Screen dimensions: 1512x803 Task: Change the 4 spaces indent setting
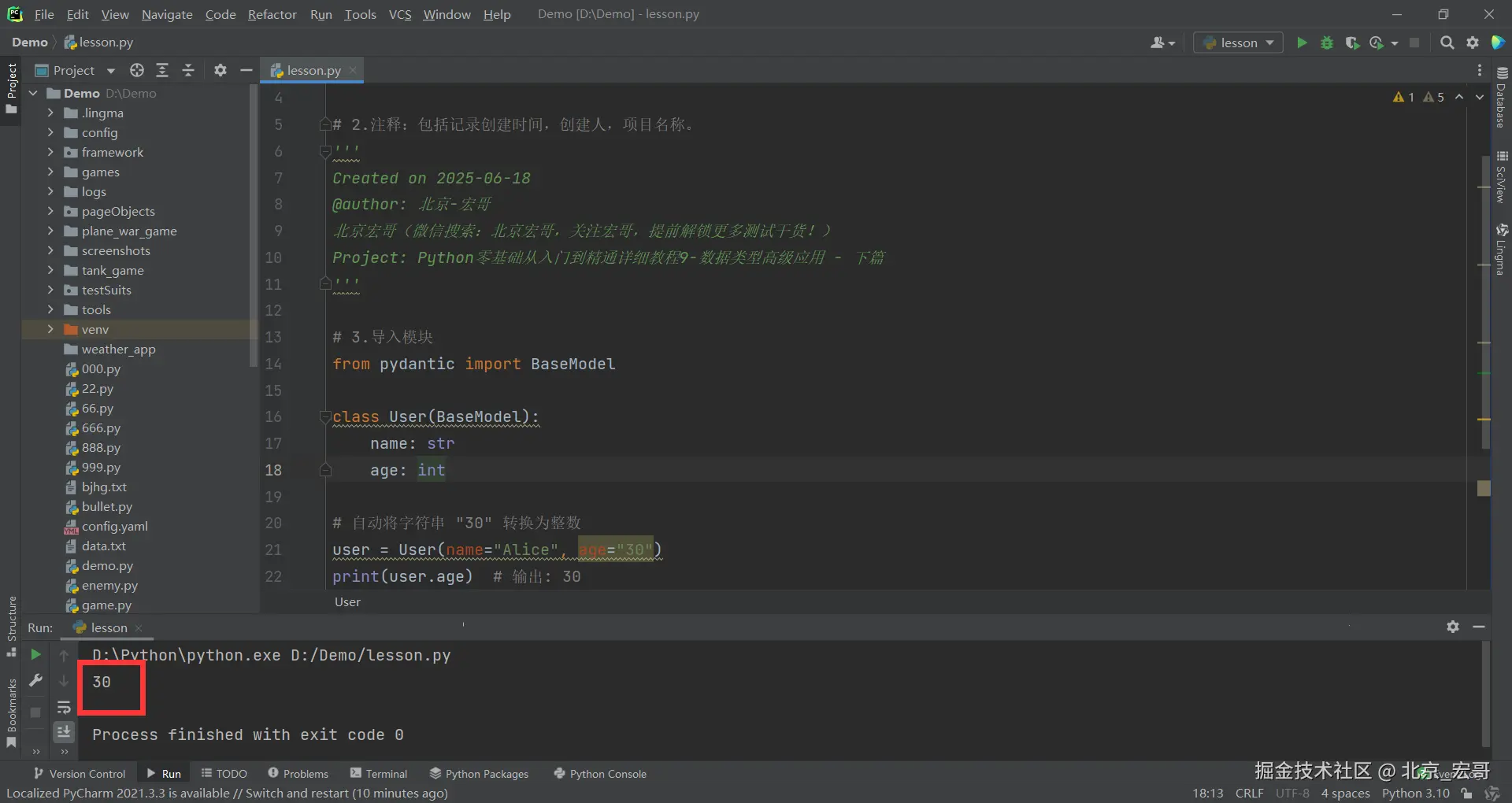[x=1345, y=793]
